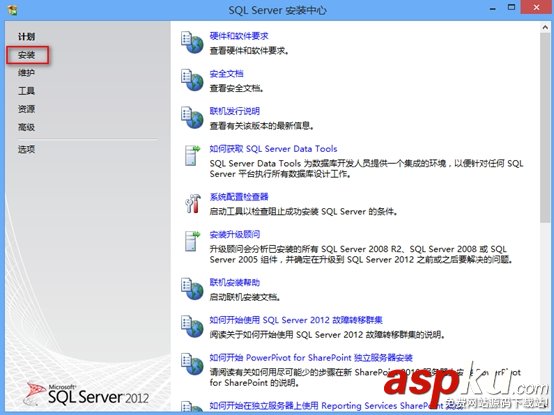
Task: Open 联机安装帮助 link
Action: (x=235, y=282)
